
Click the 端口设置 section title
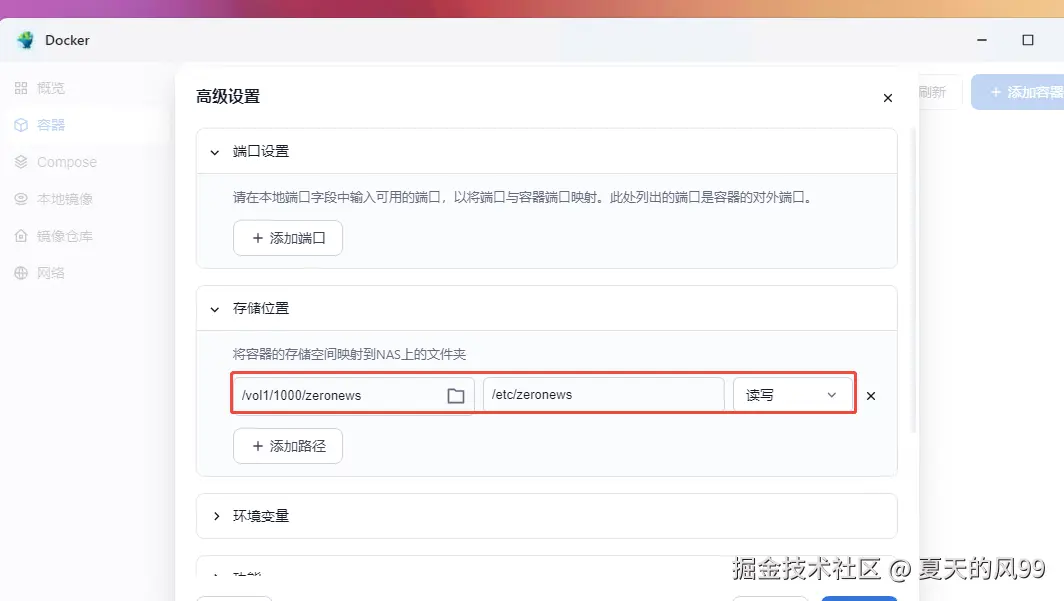coord(261,151)
